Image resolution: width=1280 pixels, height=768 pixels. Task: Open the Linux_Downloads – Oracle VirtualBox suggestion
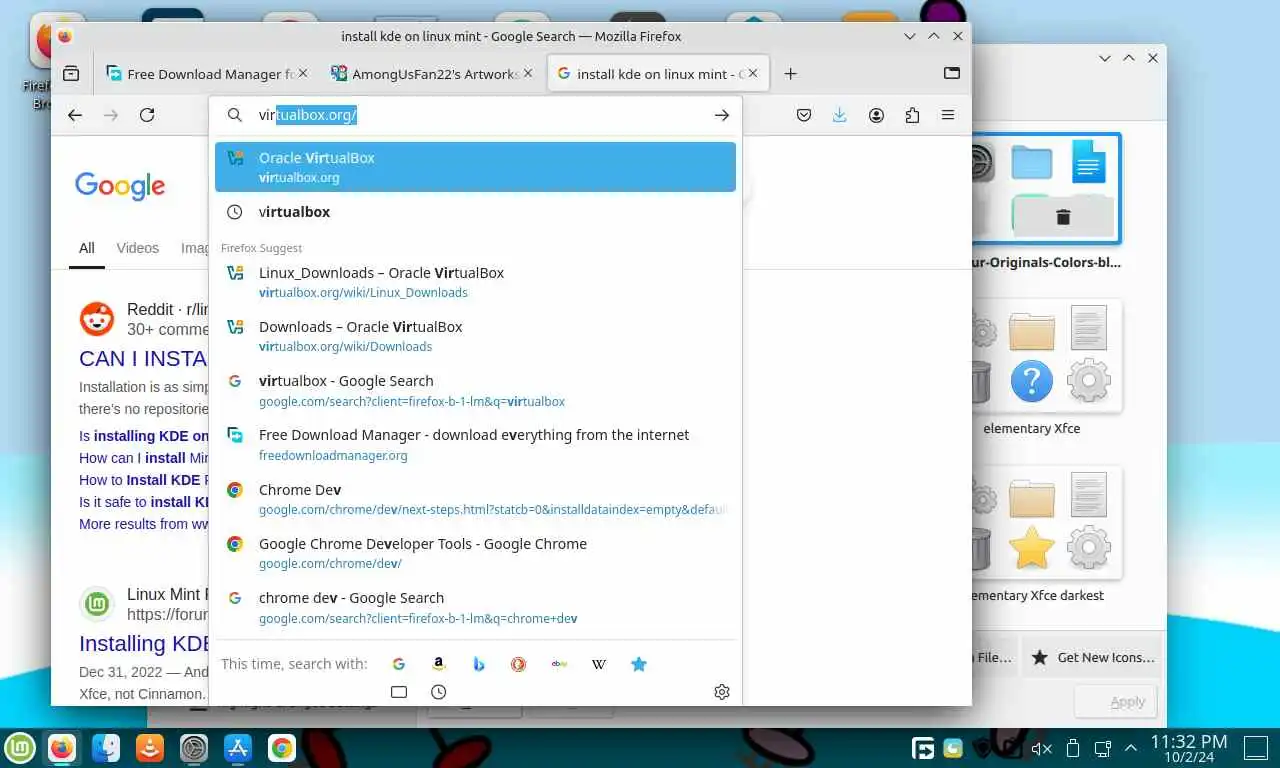coord(475,282)
